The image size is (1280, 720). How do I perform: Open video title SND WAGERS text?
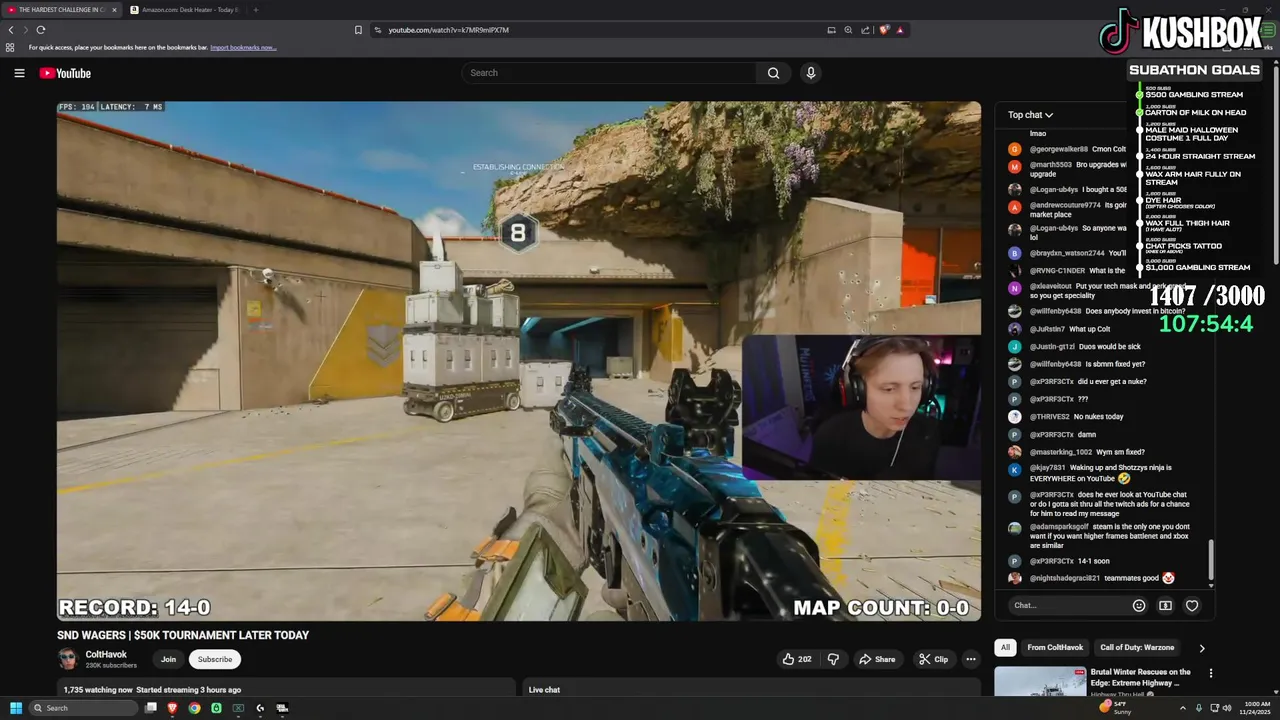183,635
